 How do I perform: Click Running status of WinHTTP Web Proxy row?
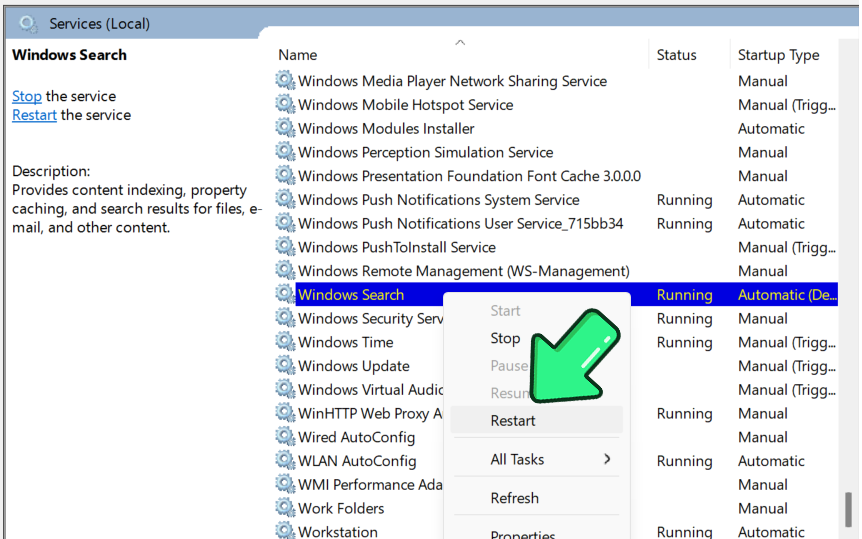pyautogui.click(x=684, y=414)
